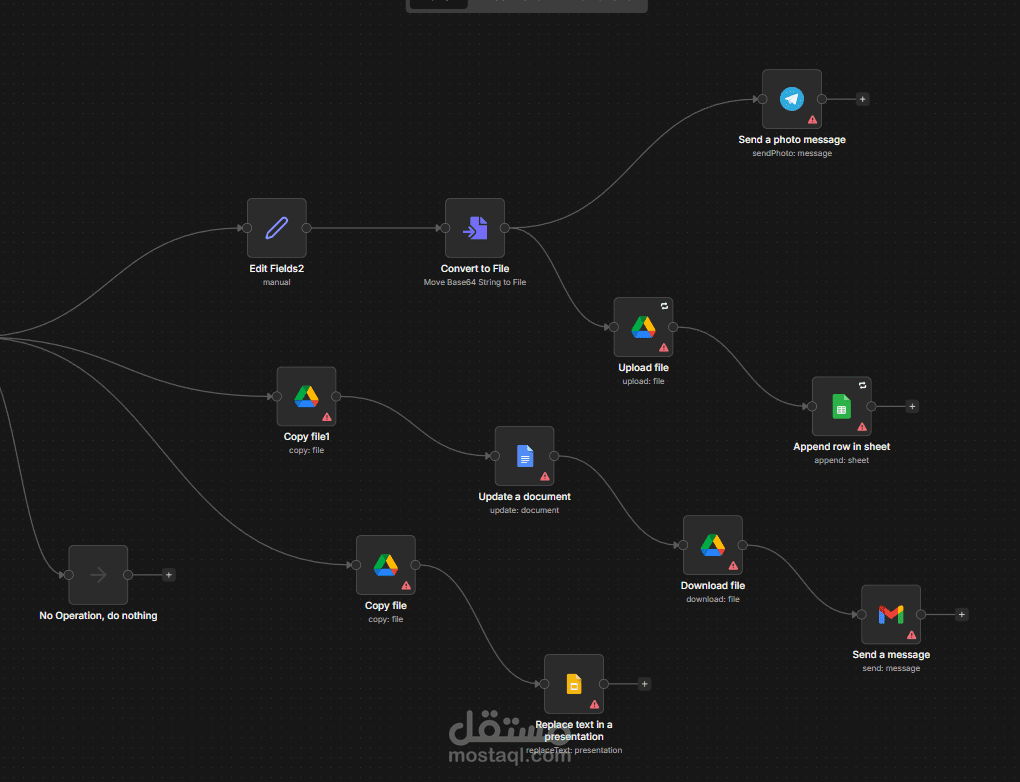Click warning triangle on Copy file node
This screenshot has width=1020, height=782.
click(x=406, y=586)
